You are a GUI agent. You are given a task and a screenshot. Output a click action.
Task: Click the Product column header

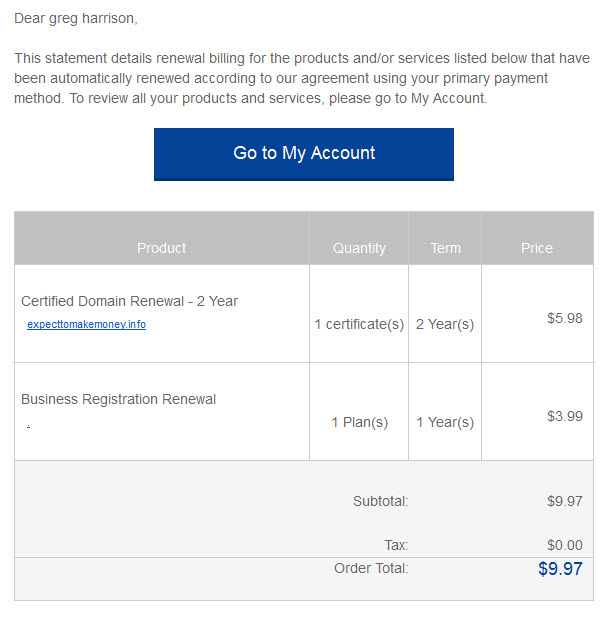[161, 248]
